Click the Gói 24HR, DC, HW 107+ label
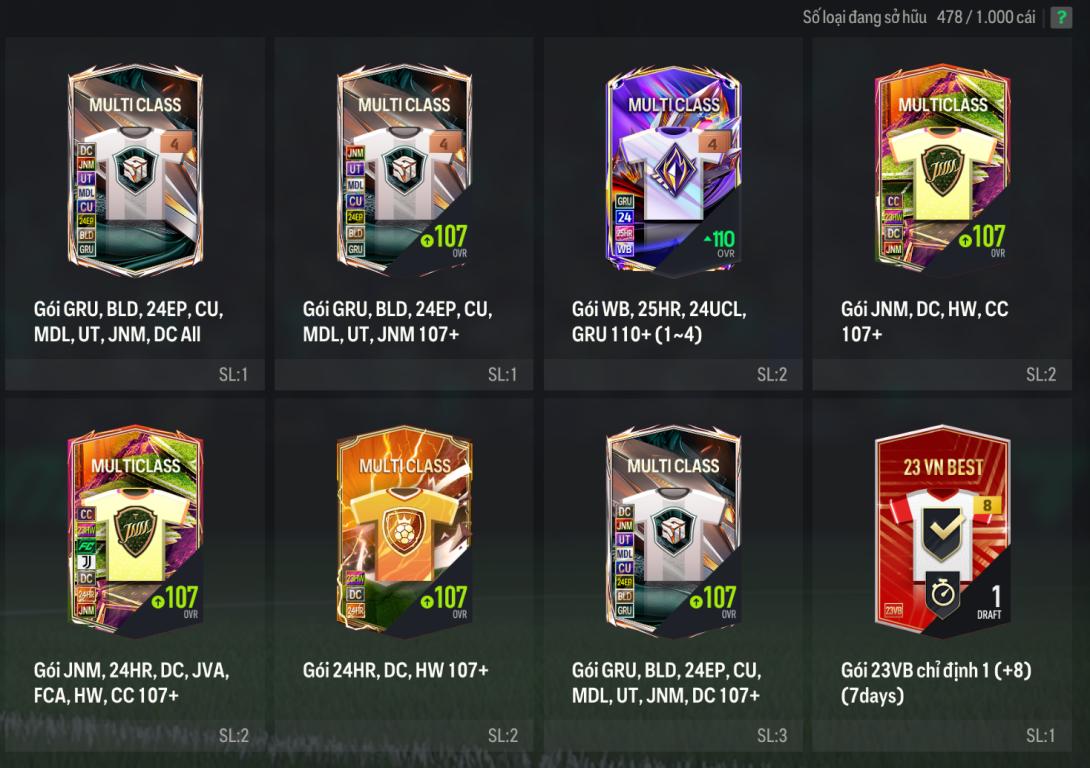 click(395, 670)
